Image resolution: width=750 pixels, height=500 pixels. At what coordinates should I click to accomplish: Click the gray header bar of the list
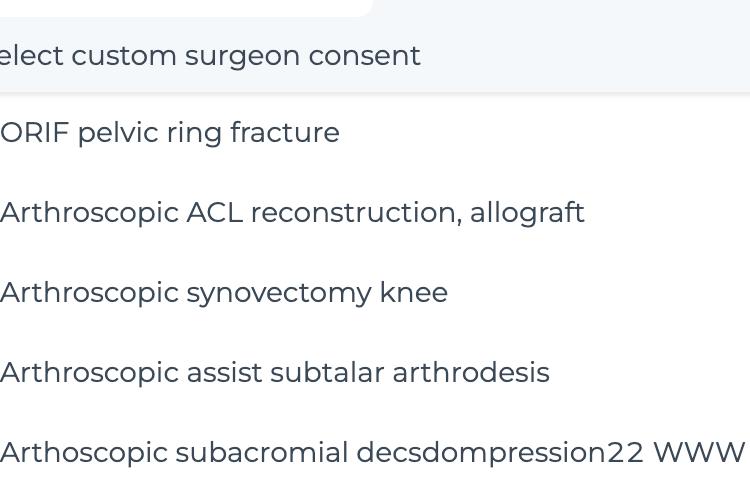point(375,56)
